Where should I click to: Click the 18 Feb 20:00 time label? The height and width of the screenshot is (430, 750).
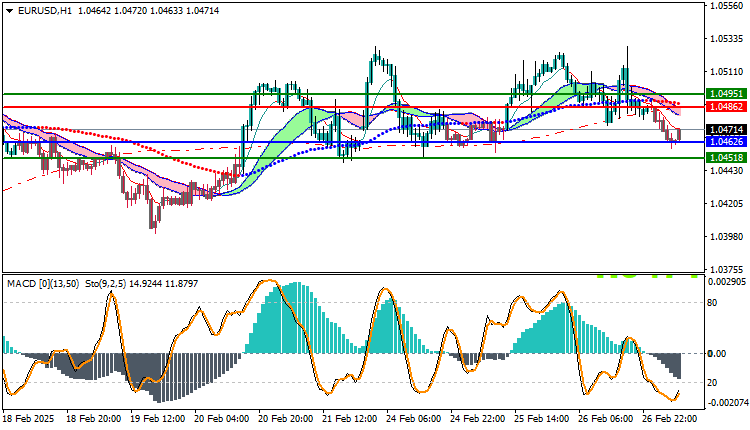(93, 419)
